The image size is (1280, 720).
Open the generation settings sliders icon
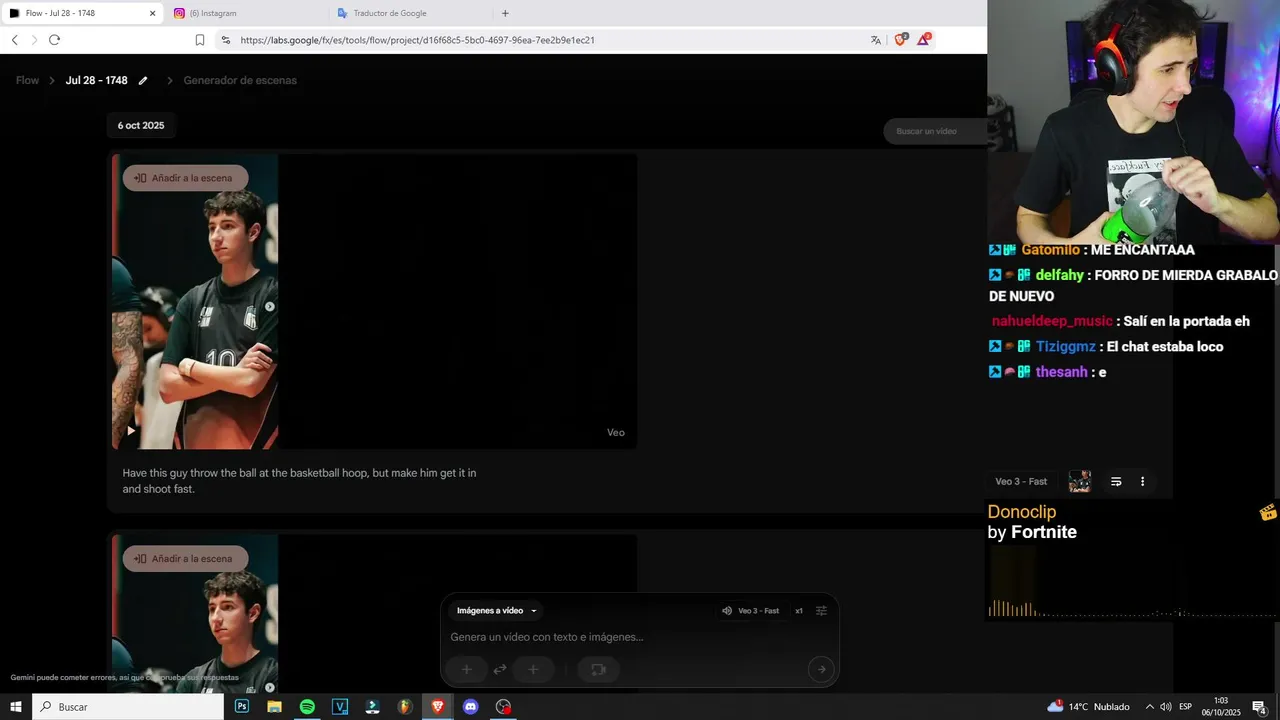click(822, 611)
